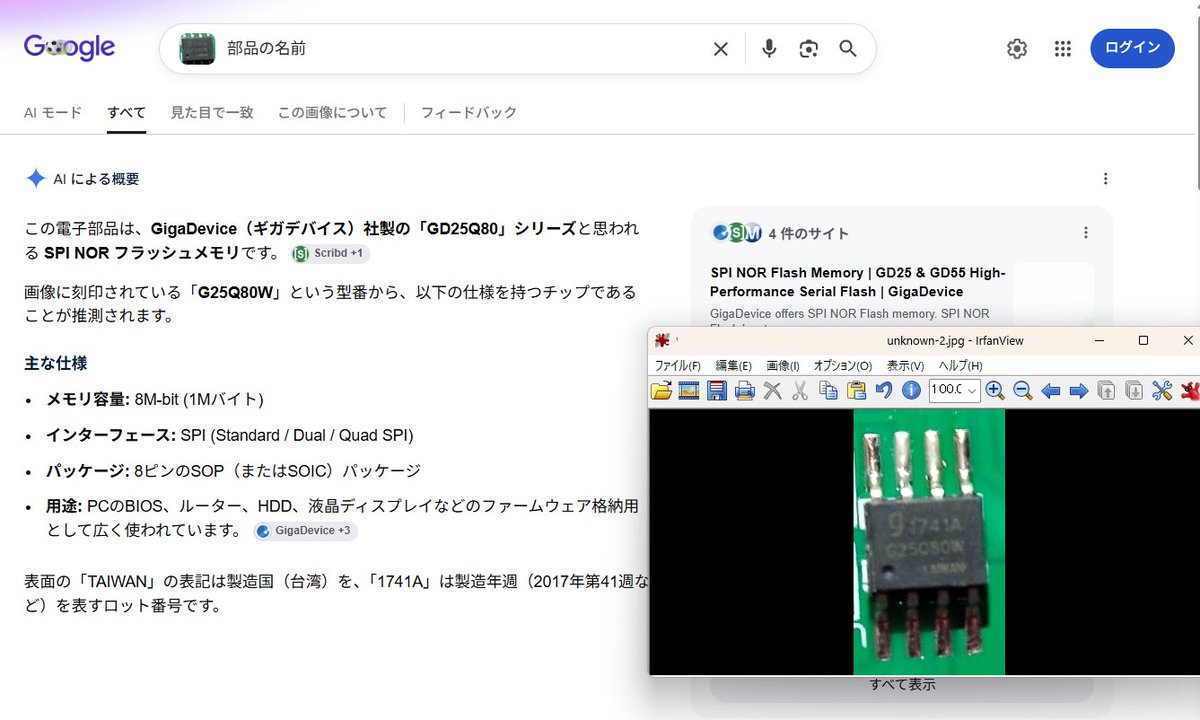Click the フィードバック link
This screenshot has height=720, width=1200.
tap(469, 112)
